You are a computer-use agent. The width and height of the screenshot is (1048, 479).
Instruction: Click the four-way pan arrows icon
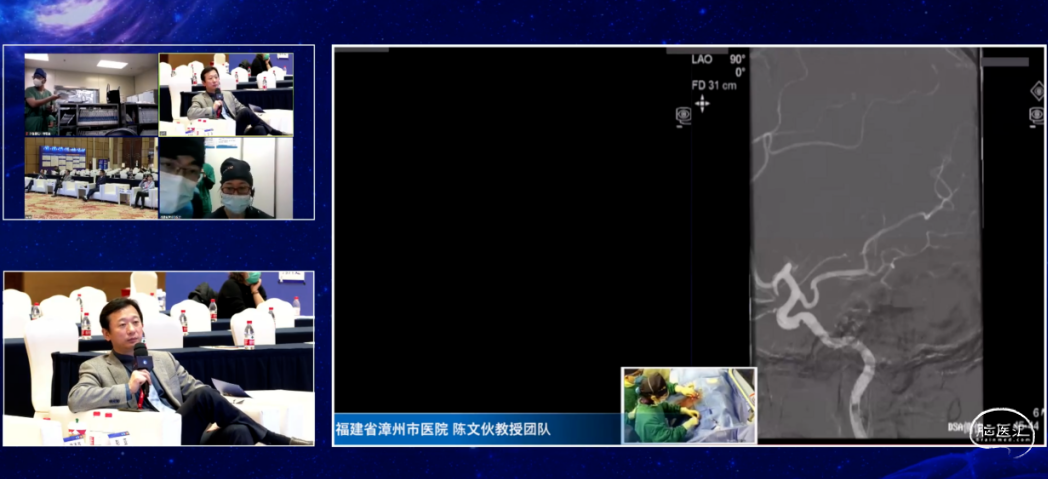click(702, 103)
